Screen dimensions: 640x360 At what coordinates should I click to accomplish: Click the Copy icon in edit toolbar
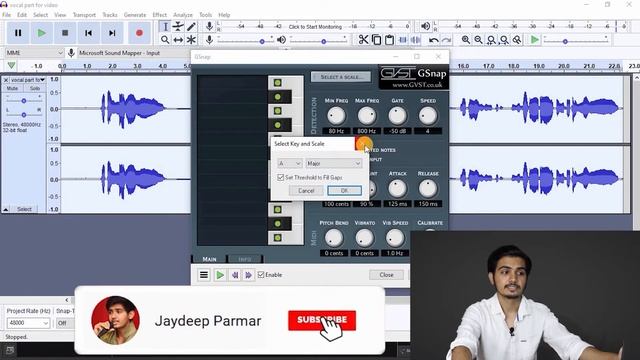(x=376, y=40)
